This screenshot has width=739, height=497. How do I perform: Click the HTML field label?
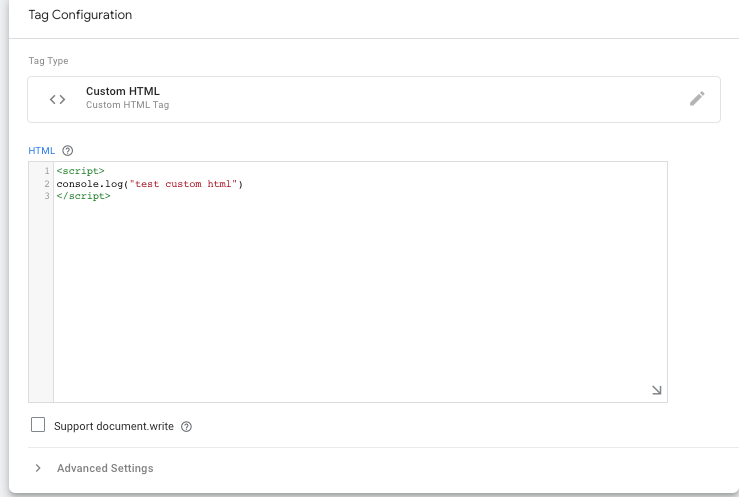click(41, 151)
